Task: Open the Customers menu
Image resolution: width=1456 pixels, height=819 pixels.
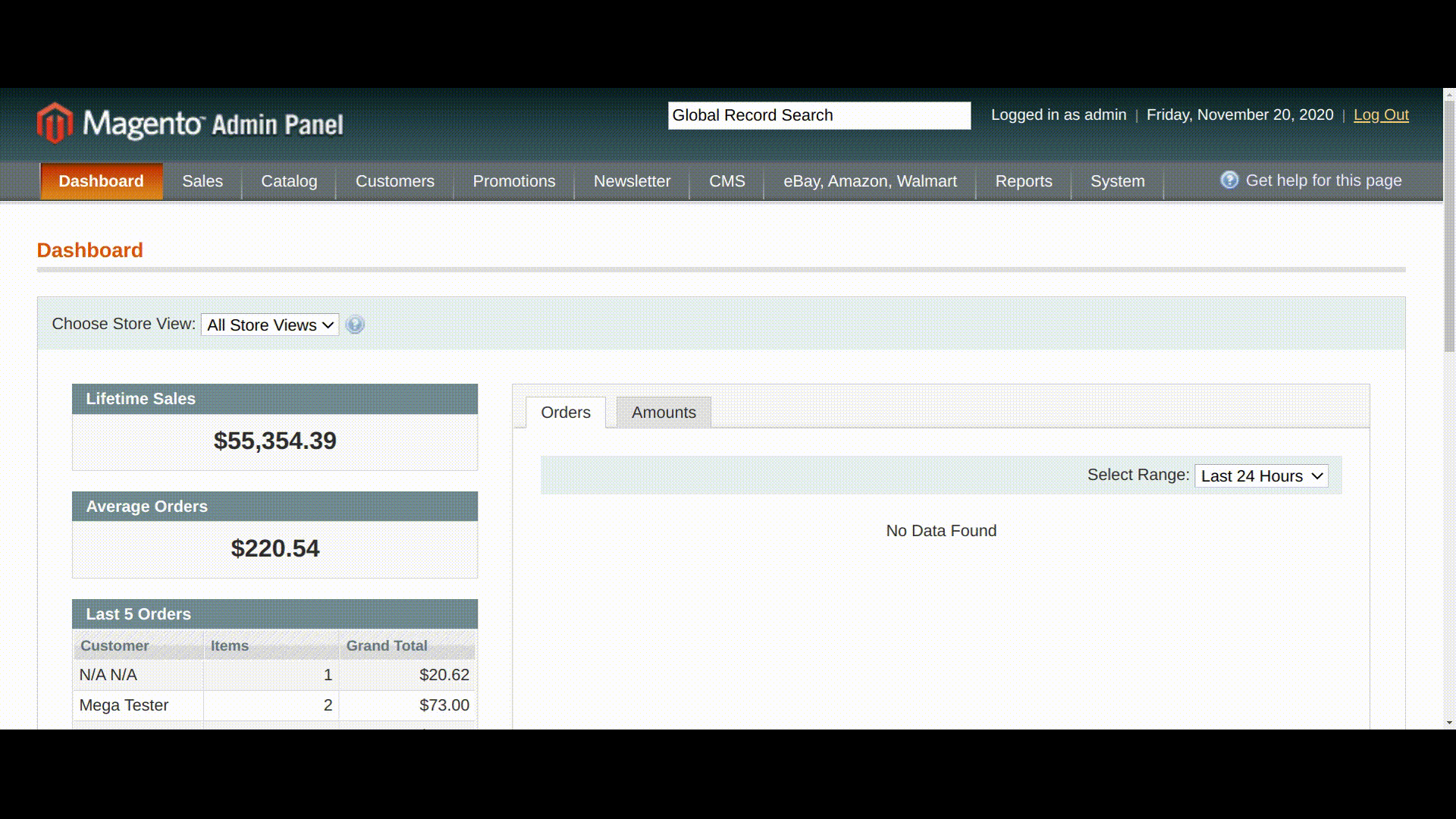Action: tap(394, 181)
